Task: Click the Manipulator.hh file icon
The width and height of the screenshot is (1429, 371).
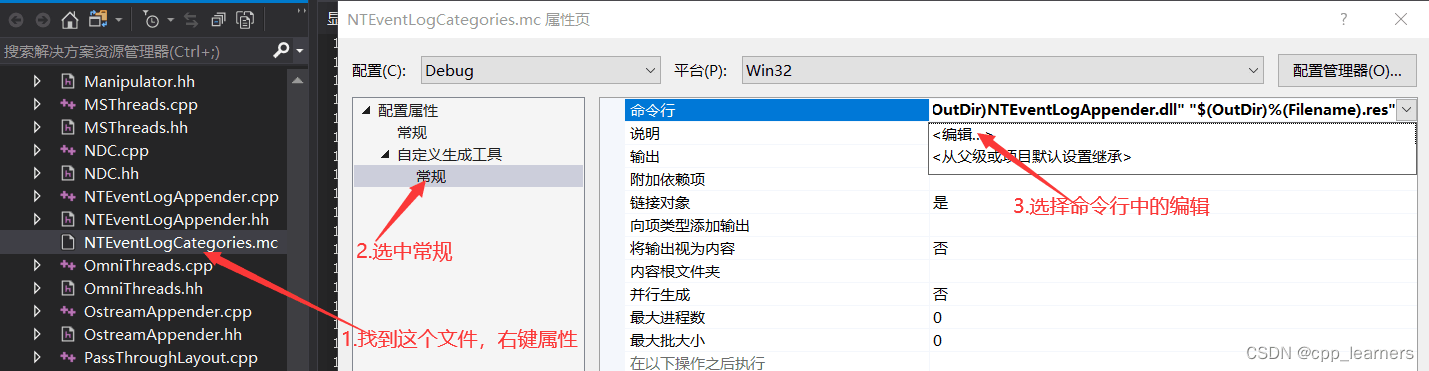Action: coord(68,81)
